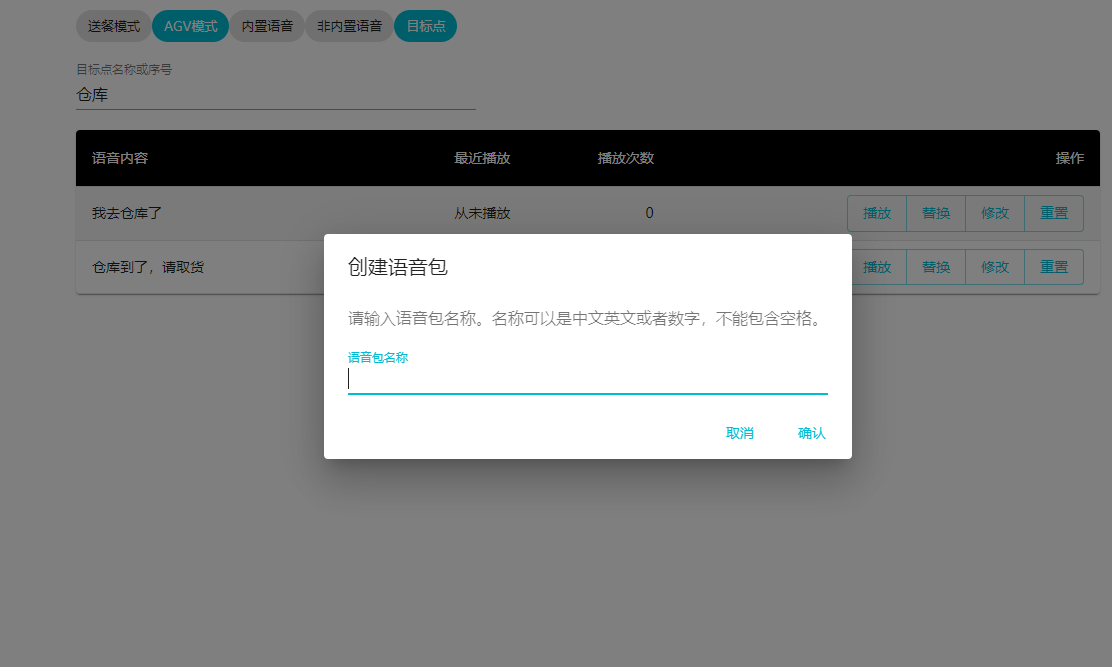
Task: Confirm voice pack creation with 确认
Action: pos(811,433)
